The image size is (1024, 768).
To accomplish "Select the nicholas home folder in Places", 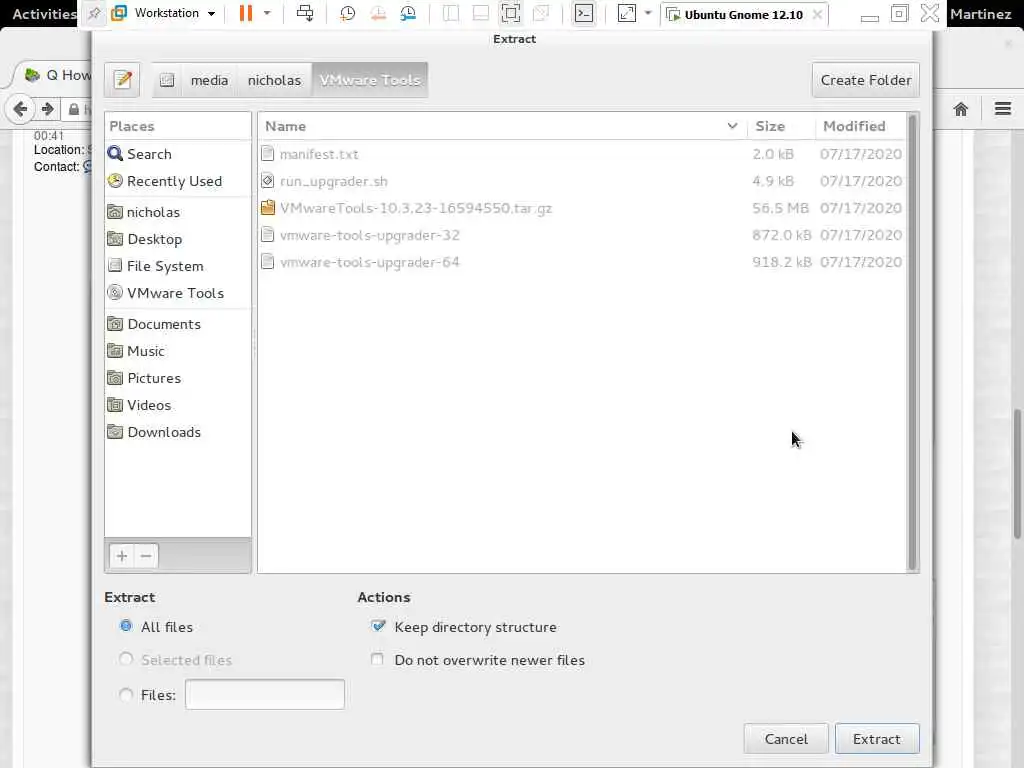I will 178,212.
